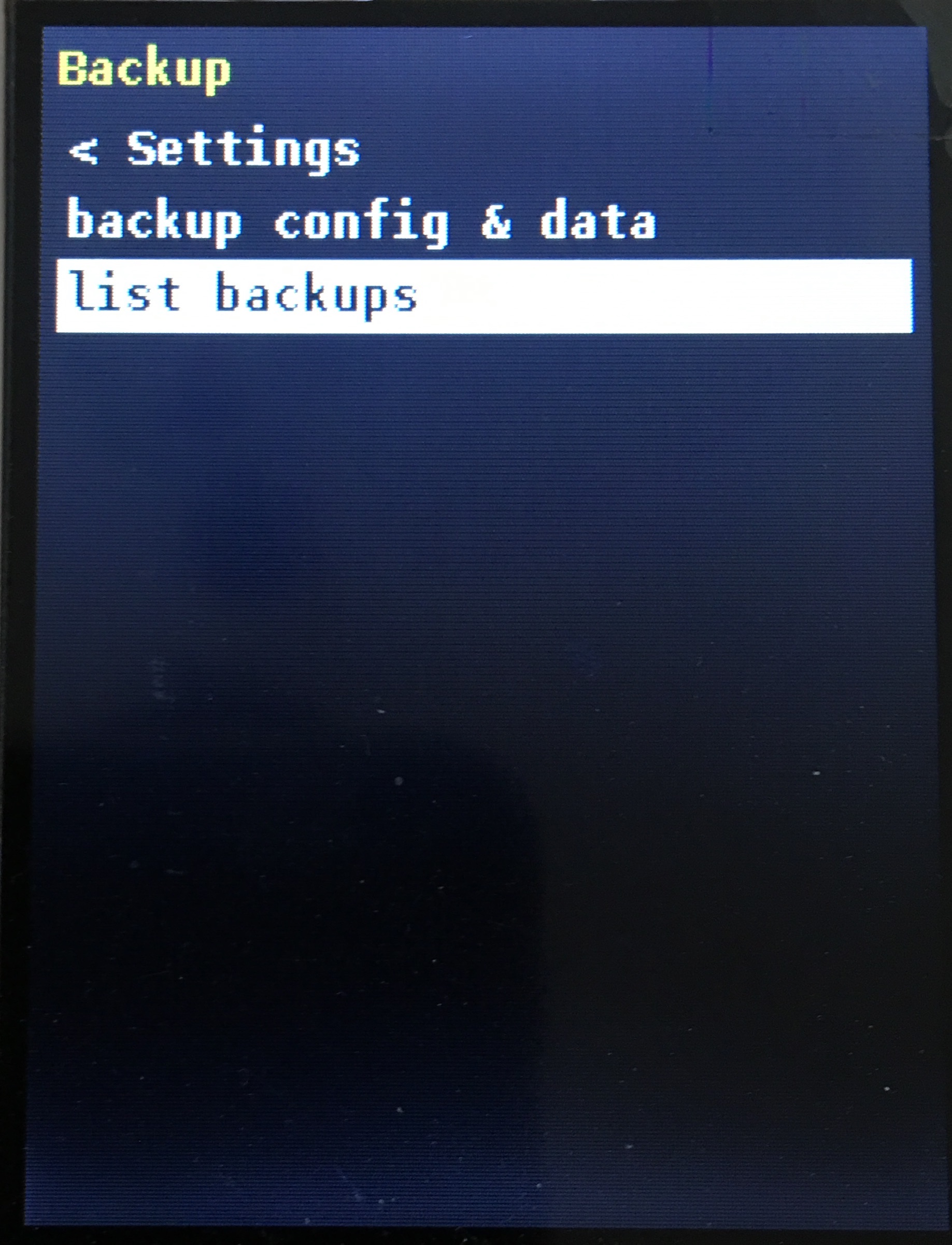Choose the highlighted list backups row
Viewport: 952px width, 1245px height.
(485, 296)
